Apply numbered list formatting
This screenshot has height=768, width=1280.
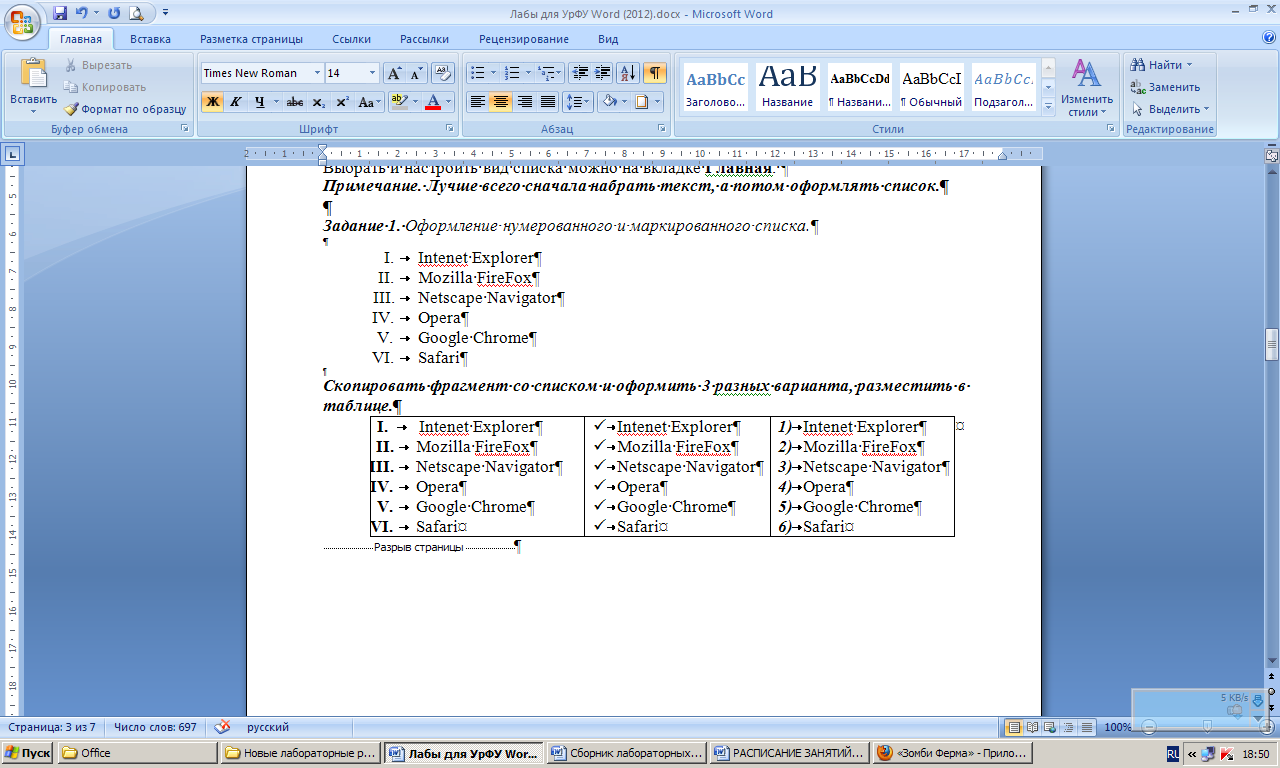point(512,73)
